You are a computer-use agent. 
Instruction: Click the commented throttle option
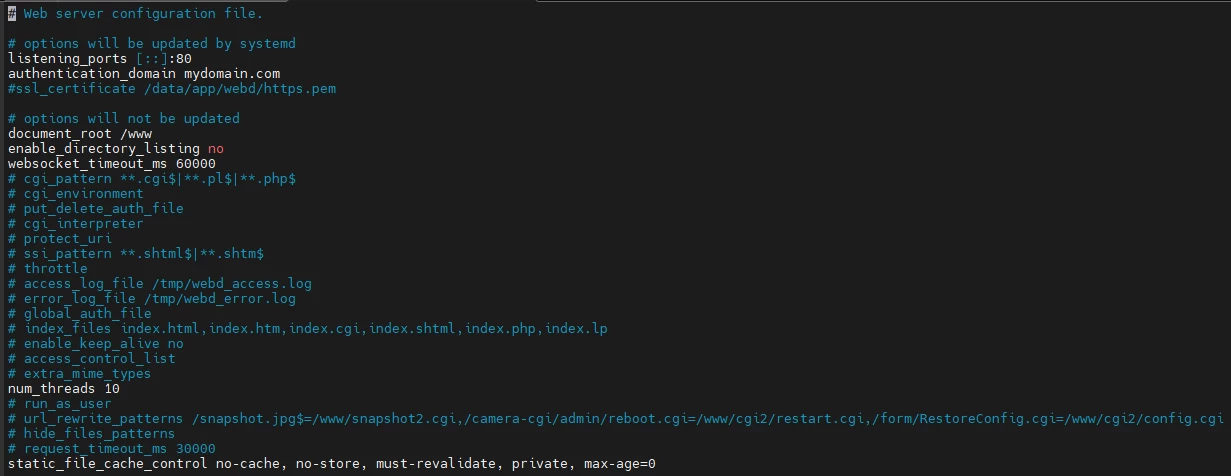[x=56, y=269]
